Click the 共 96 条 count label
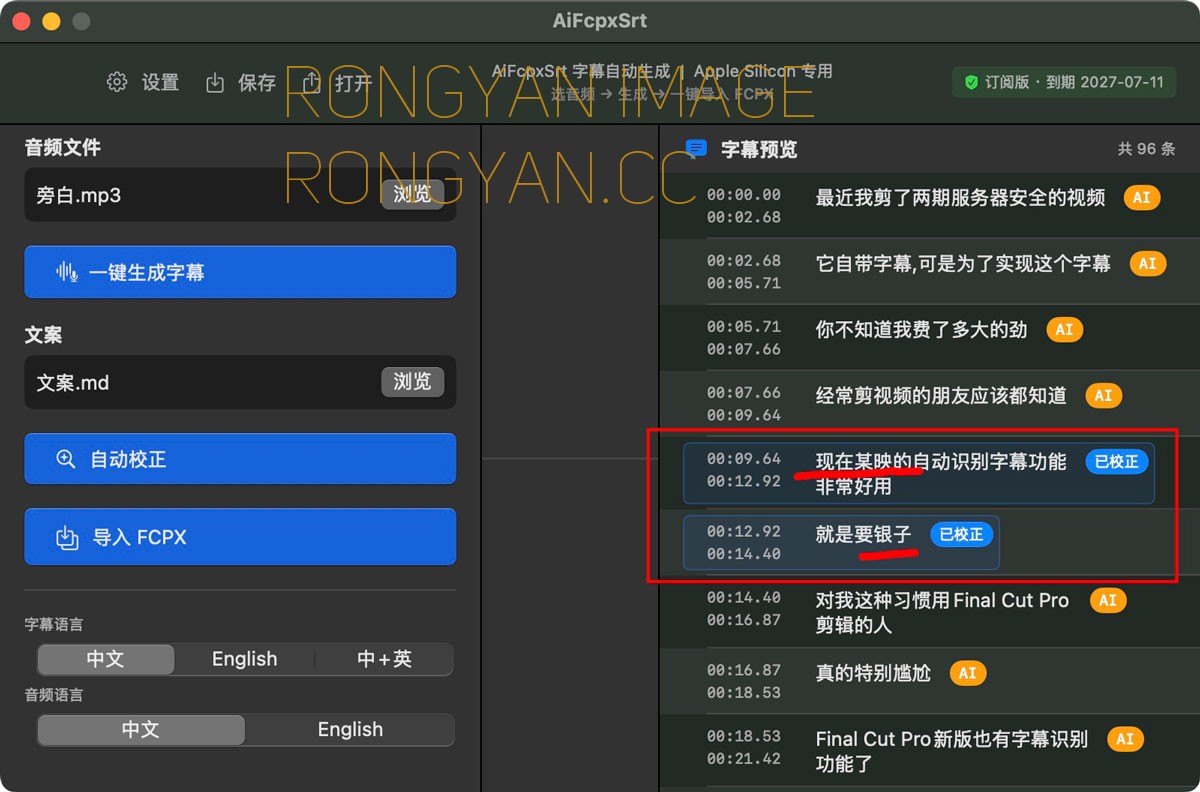Image resolution: width=1200 pixels, height=792 pixels. 1146,149
